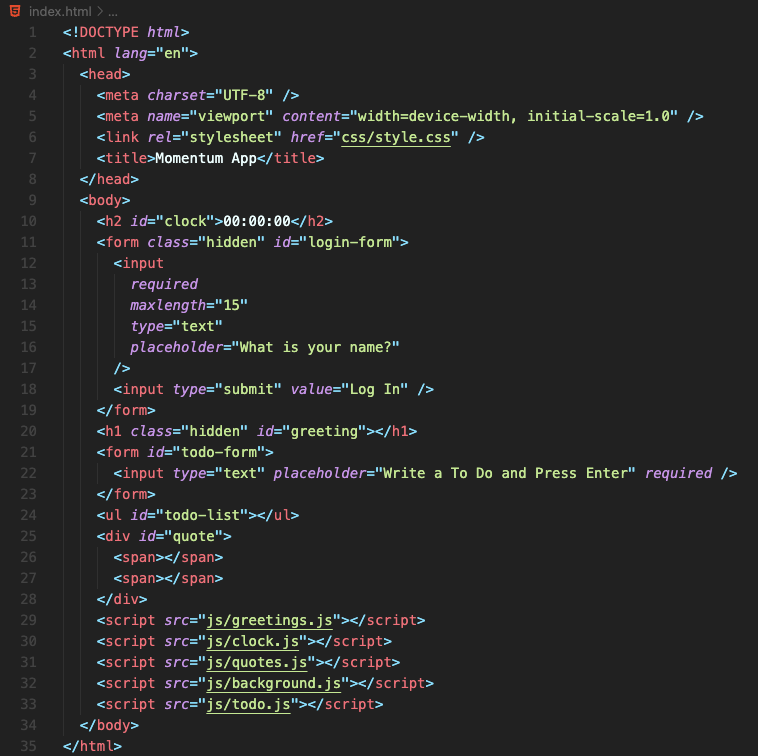Click the closing body tag
This screenshot has height=756, width=758.
point(109,726)
